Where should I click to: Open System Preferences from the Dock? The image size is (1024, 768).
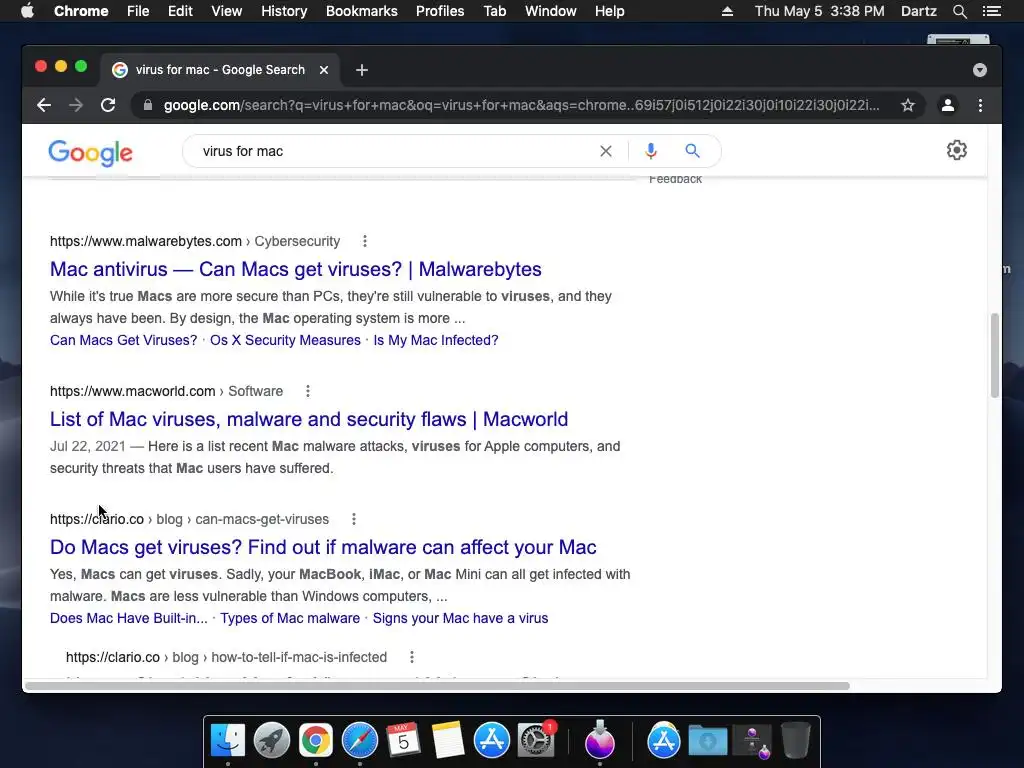[x=536, y=741]
